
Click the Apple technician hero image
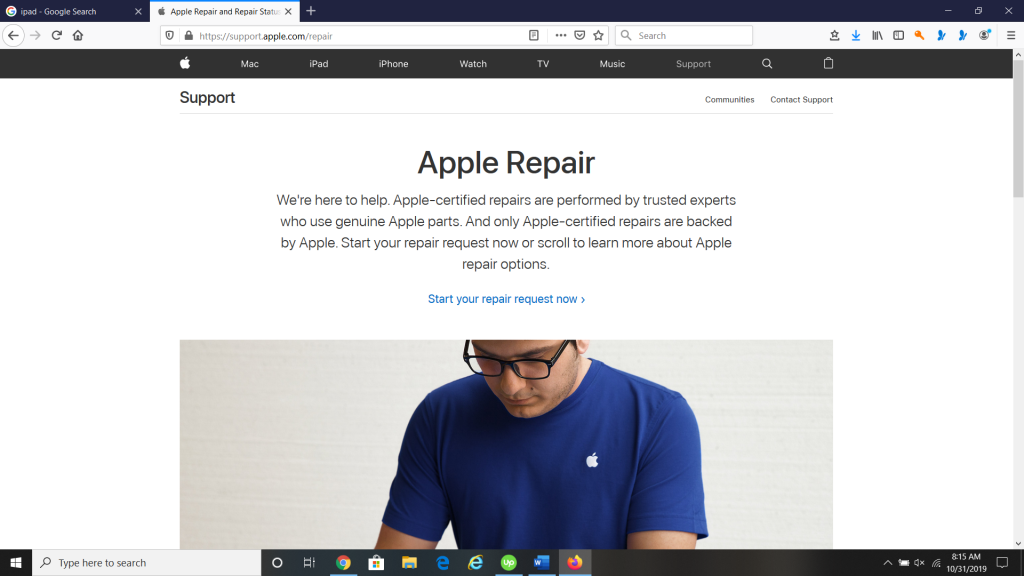506,444
